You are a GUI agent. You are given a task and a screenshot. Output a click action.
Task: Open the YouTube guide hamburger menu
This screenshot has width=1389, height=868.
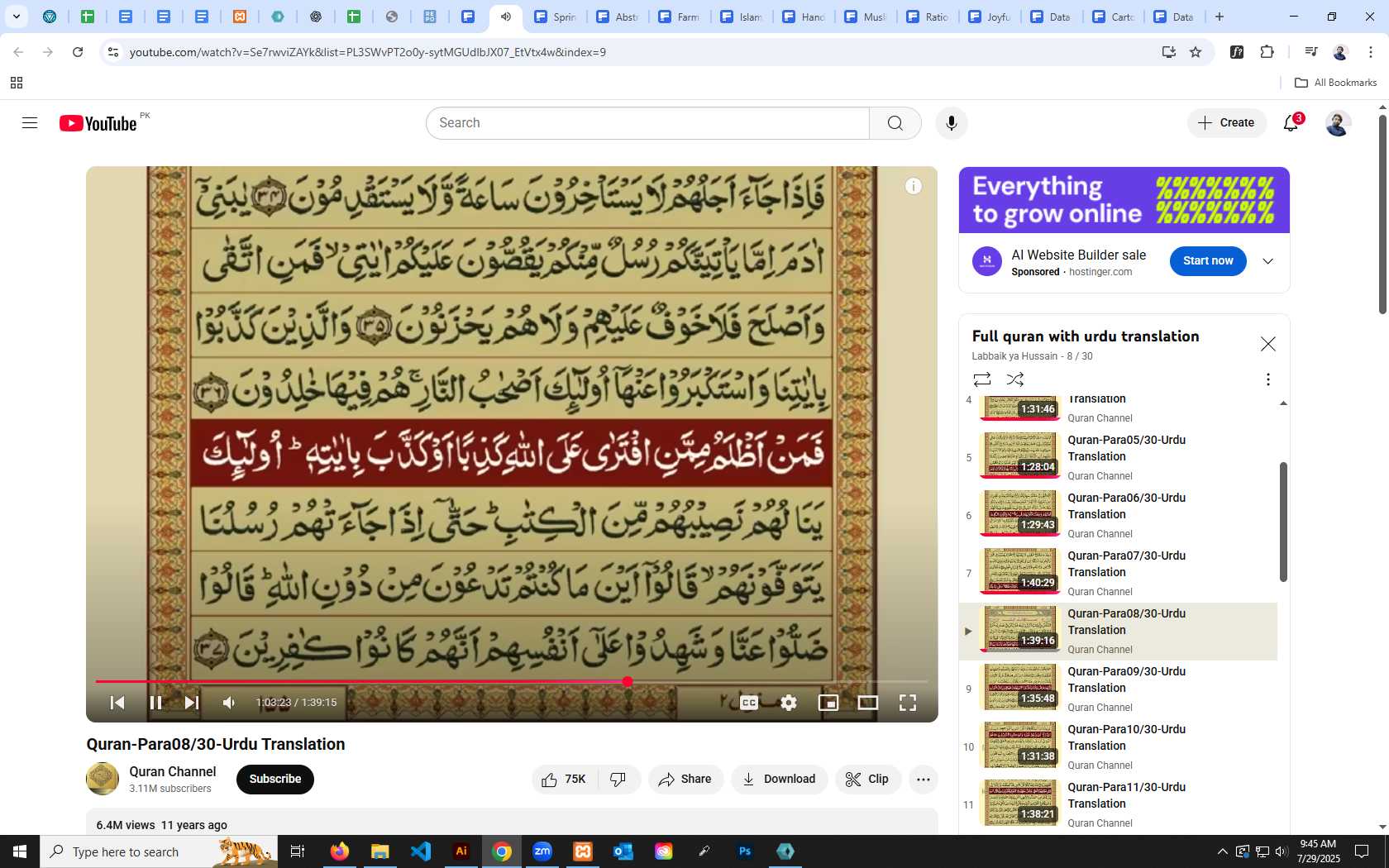(30, 123)
